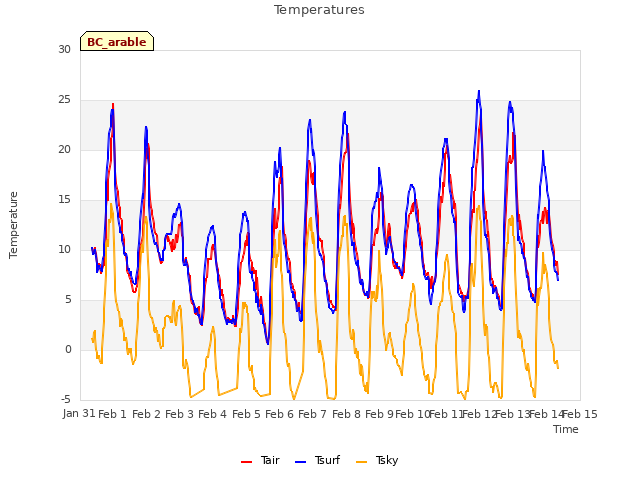Click the 20 y-axis tick label
The image size is (640, 480).
click(x=64, y=149)
